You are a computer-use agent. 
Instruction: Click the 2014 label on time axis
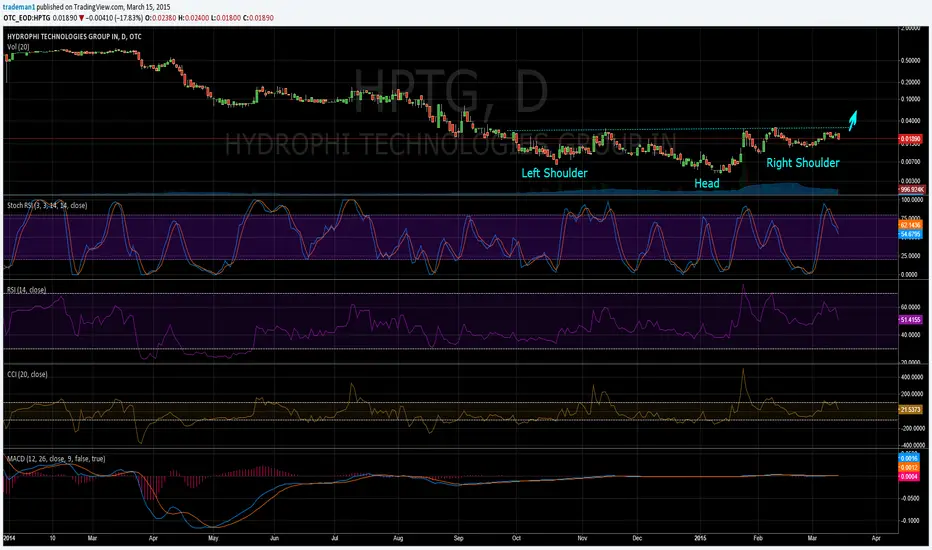coord(9,538)
